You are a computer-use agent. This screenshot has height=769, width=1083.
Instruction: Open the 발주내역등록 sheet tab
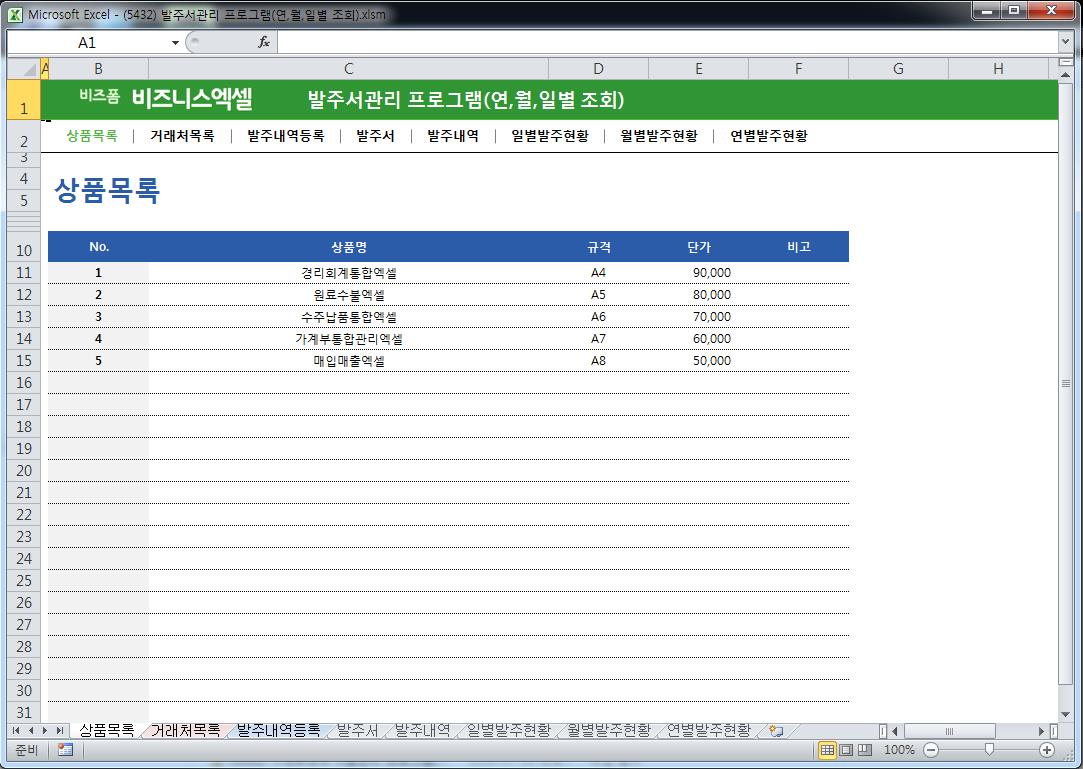(278, 730)
